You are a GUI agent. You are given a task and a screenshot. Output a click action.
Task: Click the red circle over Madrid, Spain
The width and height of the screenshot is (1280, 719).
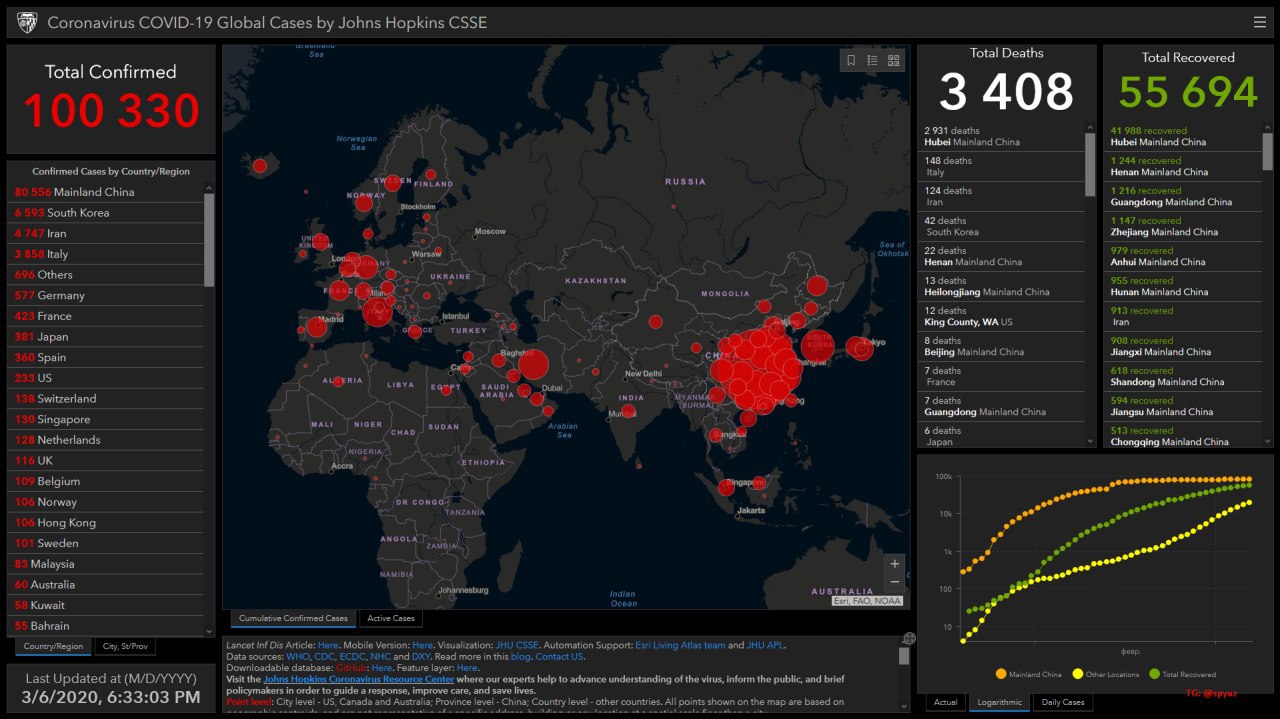(317, 327)
